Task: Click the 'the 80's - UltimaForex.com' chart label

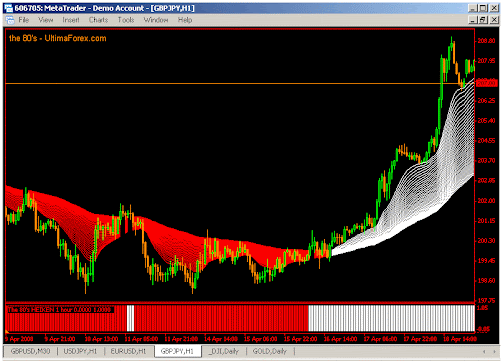Action: point(58,38)
